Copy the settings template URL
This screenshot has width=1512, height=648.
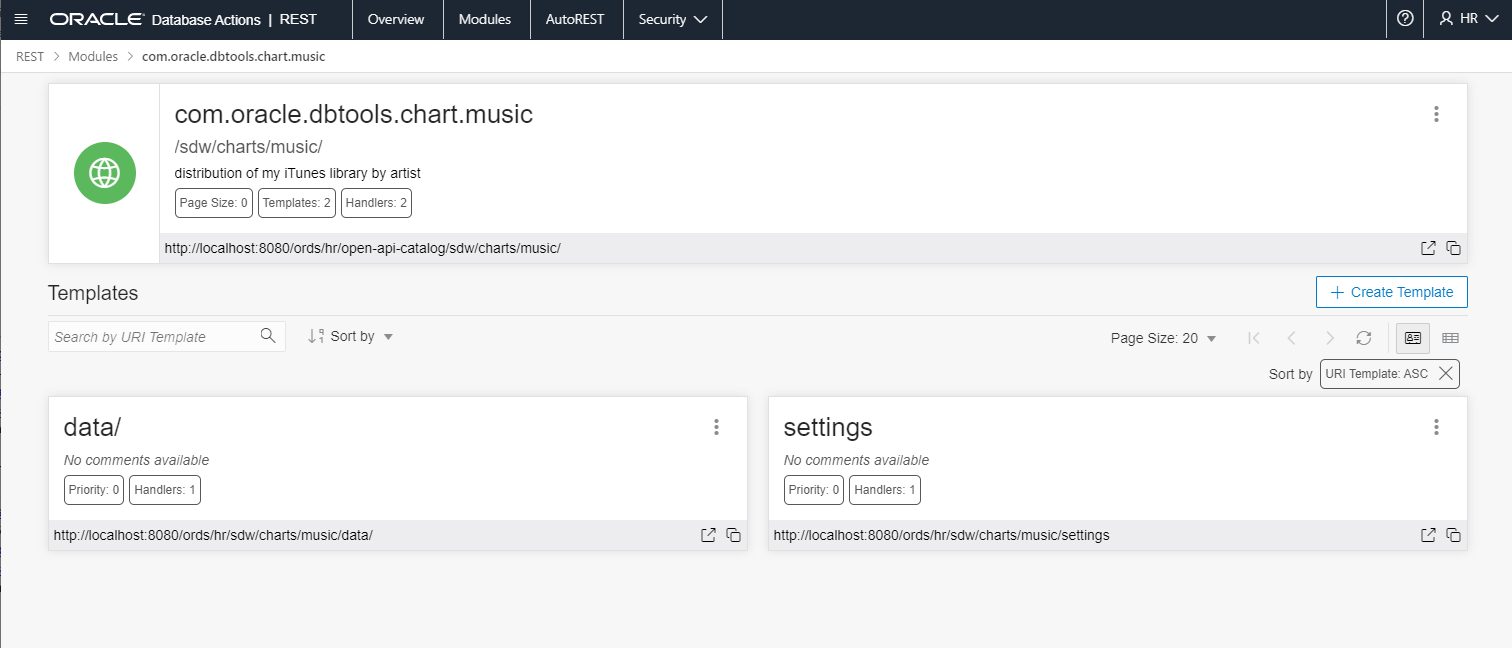(1453, 535)
